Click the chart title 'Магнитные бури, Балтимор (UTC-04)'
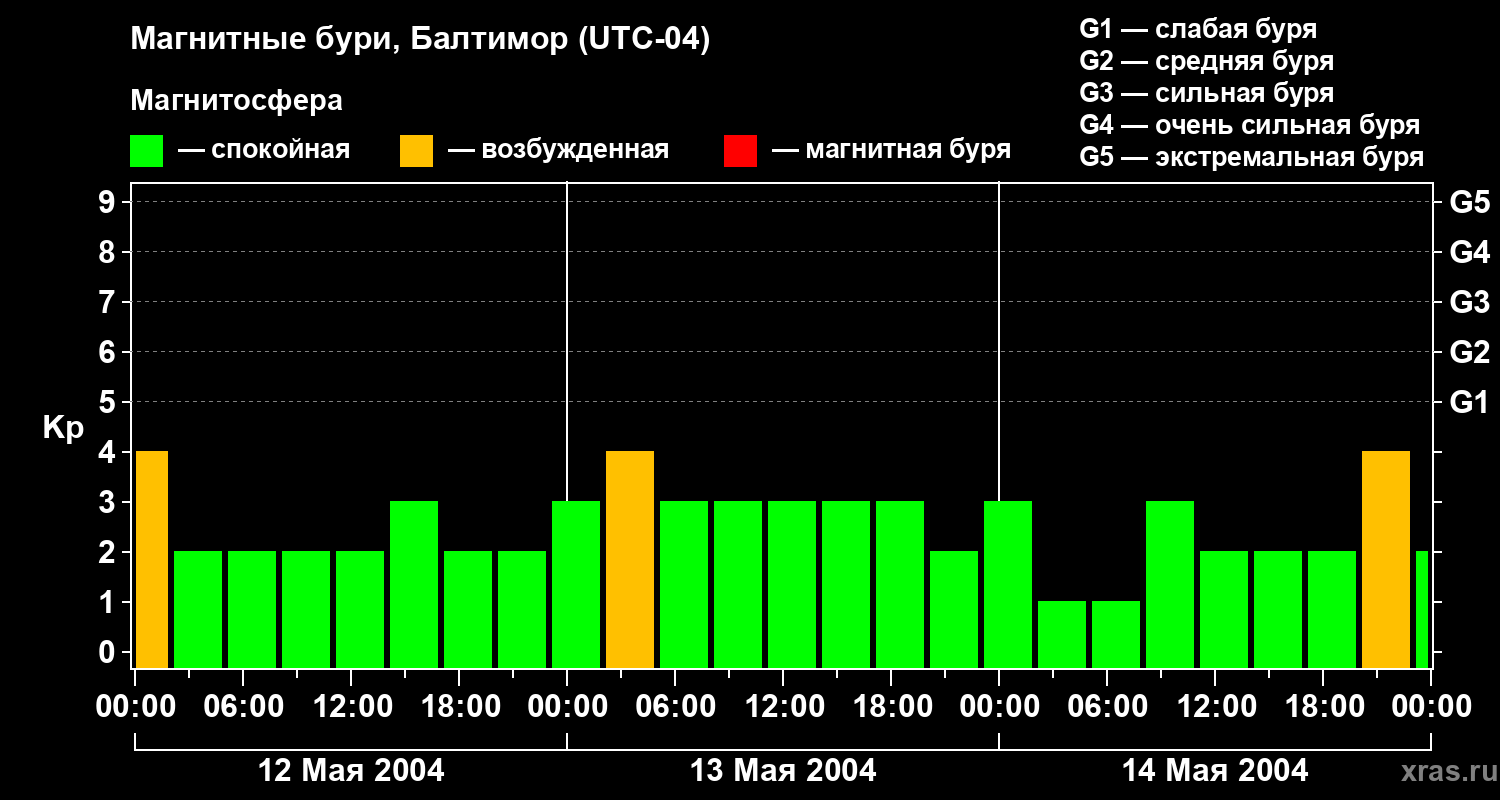Screen dimensions: 1500x800 (420, 41)
